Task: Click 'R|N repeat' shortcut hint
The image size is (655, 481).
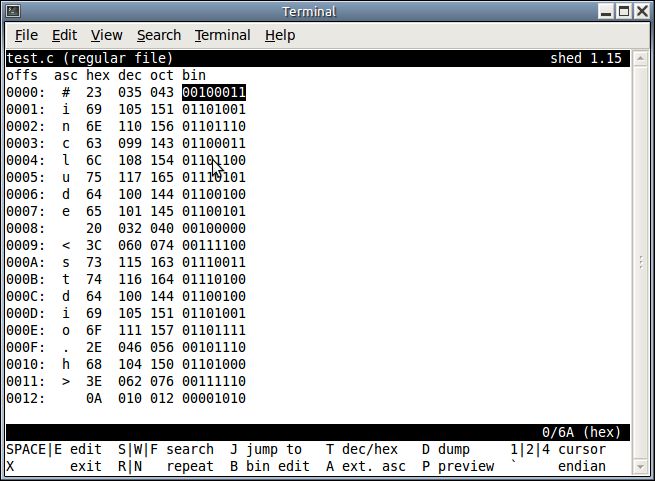Action: point(166,466)
